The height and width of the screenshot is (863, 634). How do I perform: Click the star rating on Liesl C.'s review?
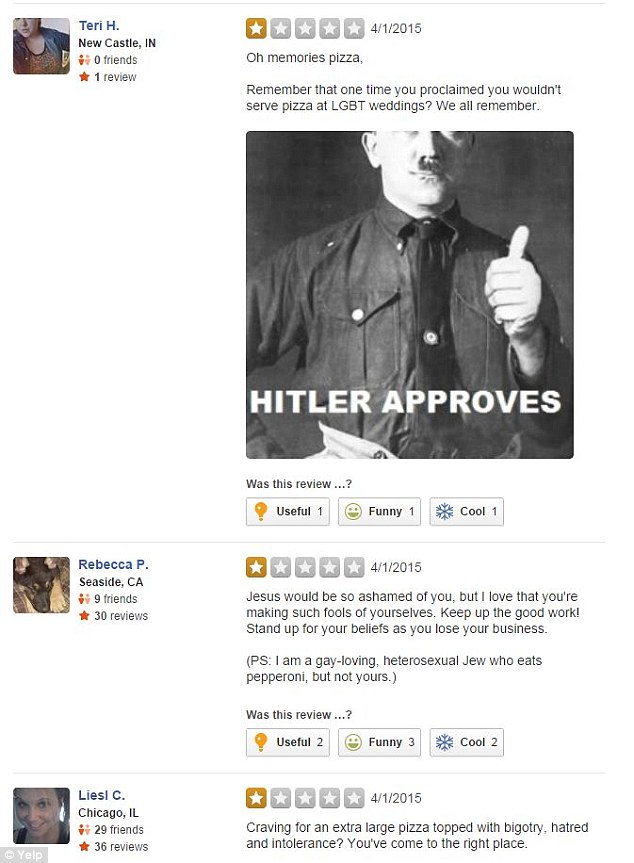(x=305, y=798)
